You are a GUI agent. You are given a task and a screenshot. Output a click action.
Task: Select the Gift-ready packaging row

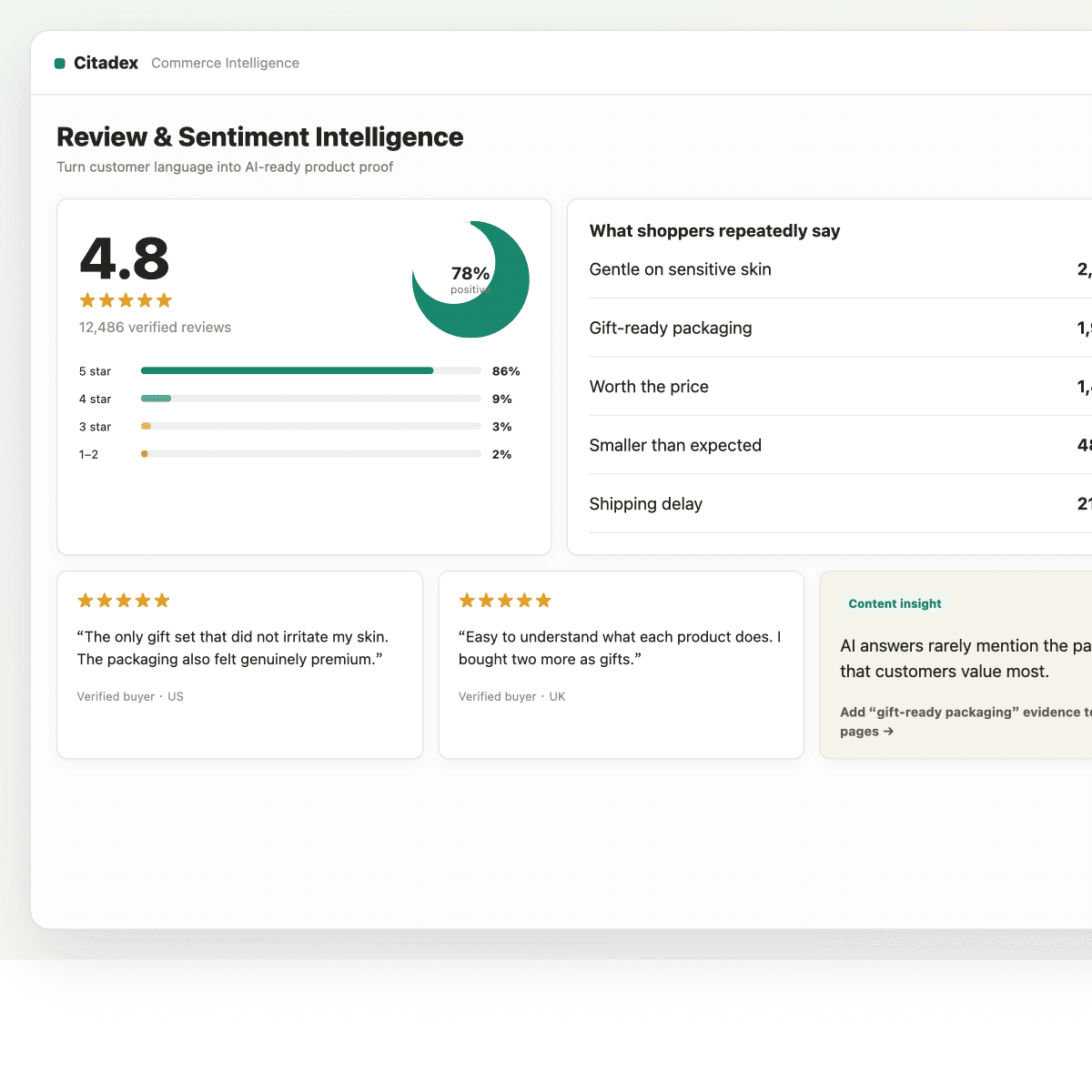click(841, 328)
